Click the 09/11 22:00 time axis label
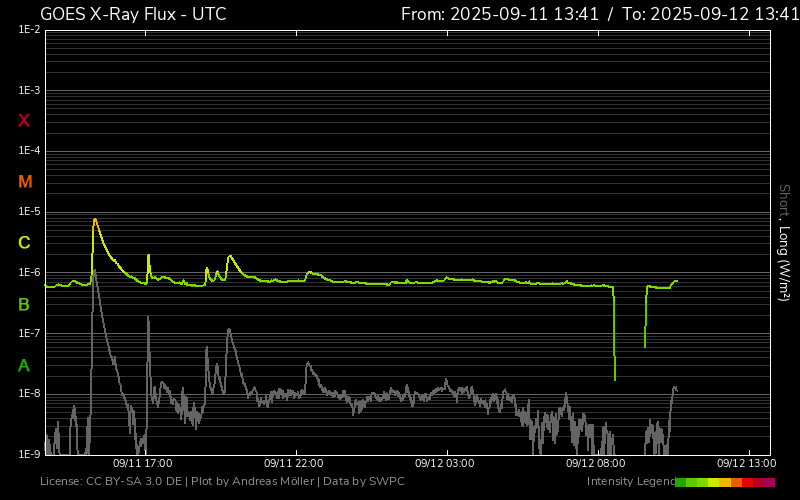The width and height of the screenshot is (800, 500). click(293, 464)
